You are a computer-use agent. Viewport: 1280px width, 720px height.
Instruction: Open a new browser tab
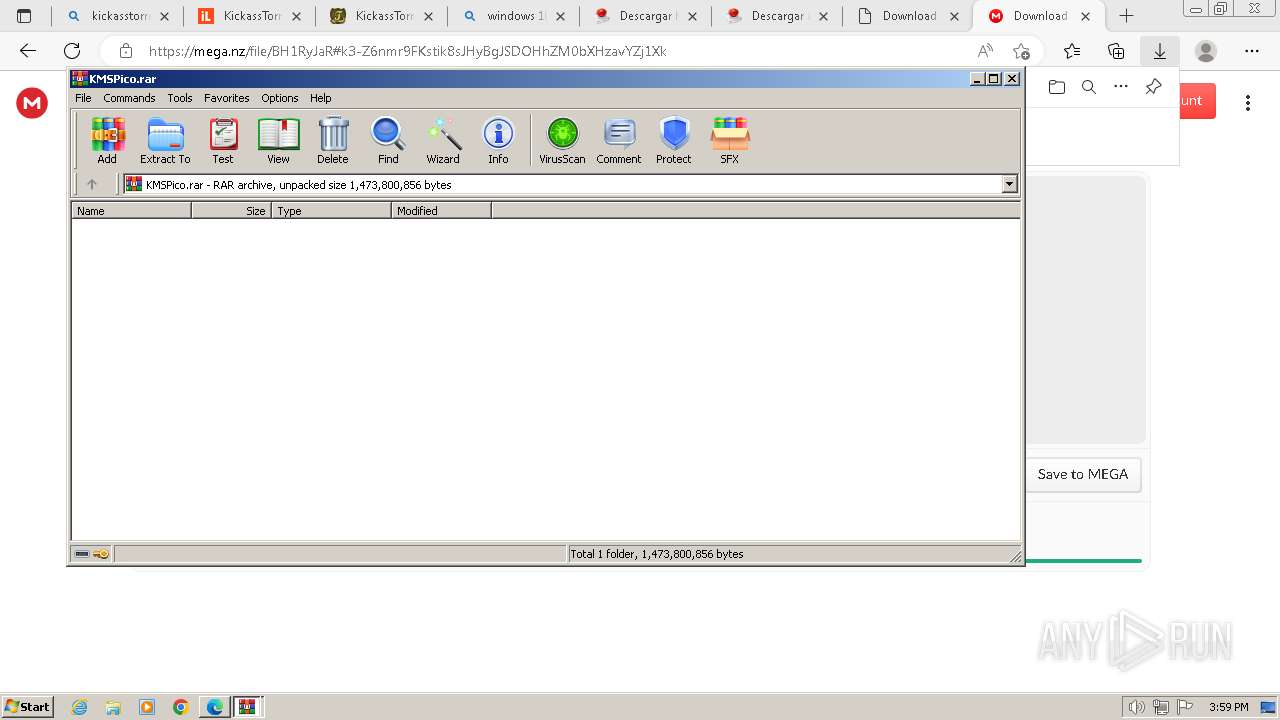1126,16
